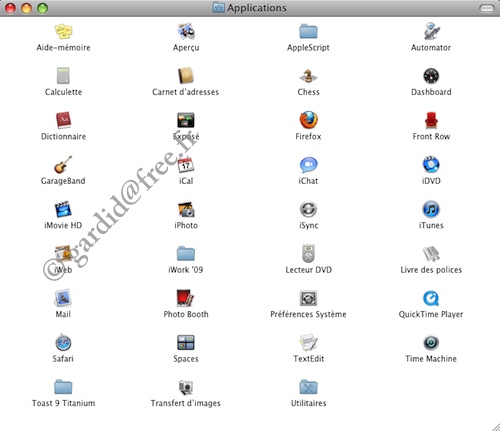Open the Firefox browser icon
Image resolution: width=500 pixels, height=431 pixels.
(x=308, y=120)
